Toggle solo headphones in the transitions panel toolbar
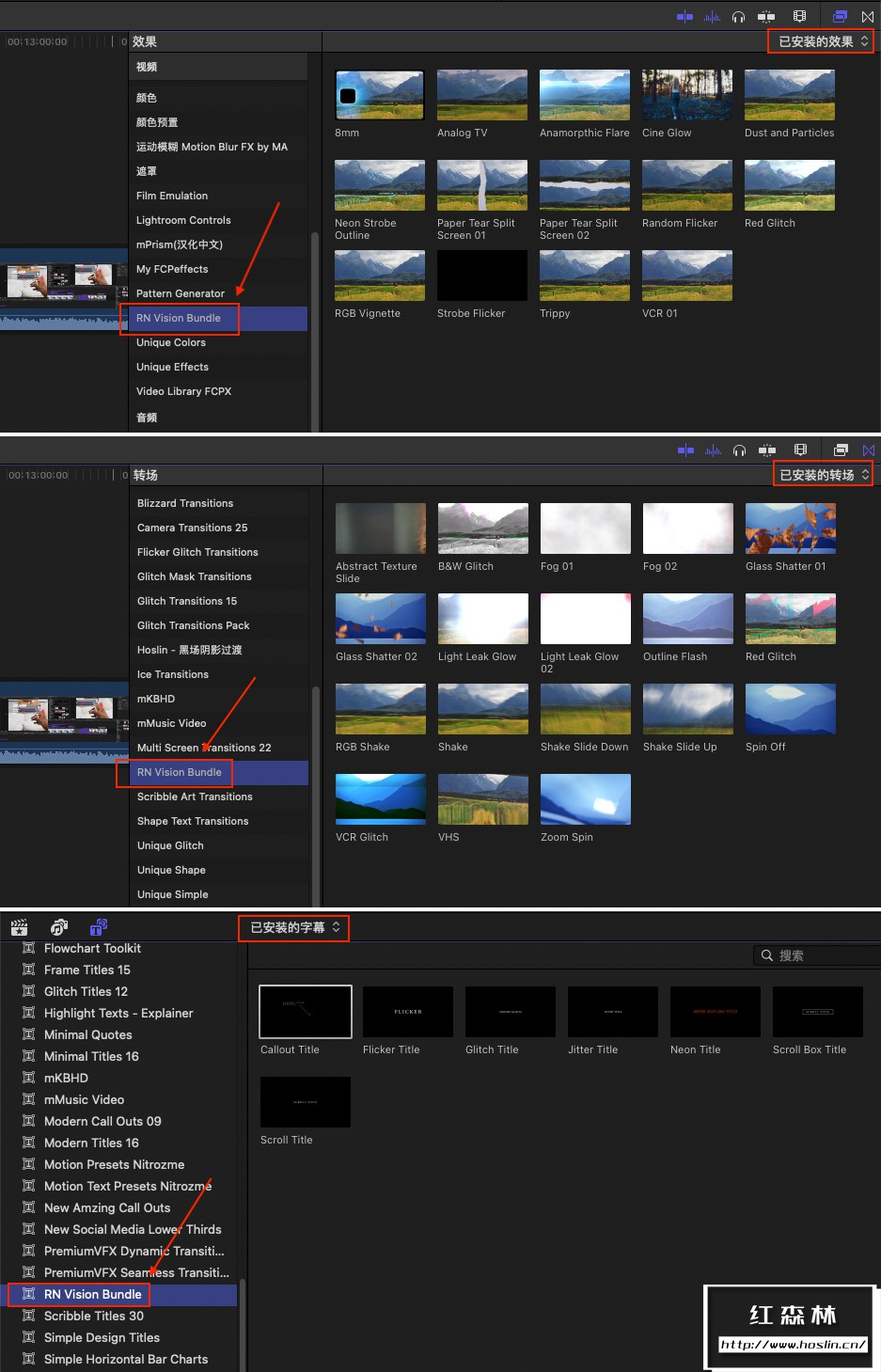Image resolution: width=881 pixels, height=1372 pixels. pos(740,450)
